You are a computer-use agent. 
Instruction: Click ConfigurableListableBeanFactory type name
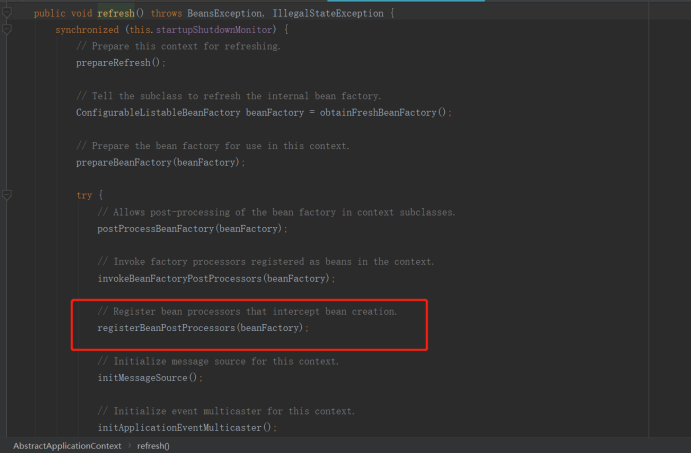[158, 113]
